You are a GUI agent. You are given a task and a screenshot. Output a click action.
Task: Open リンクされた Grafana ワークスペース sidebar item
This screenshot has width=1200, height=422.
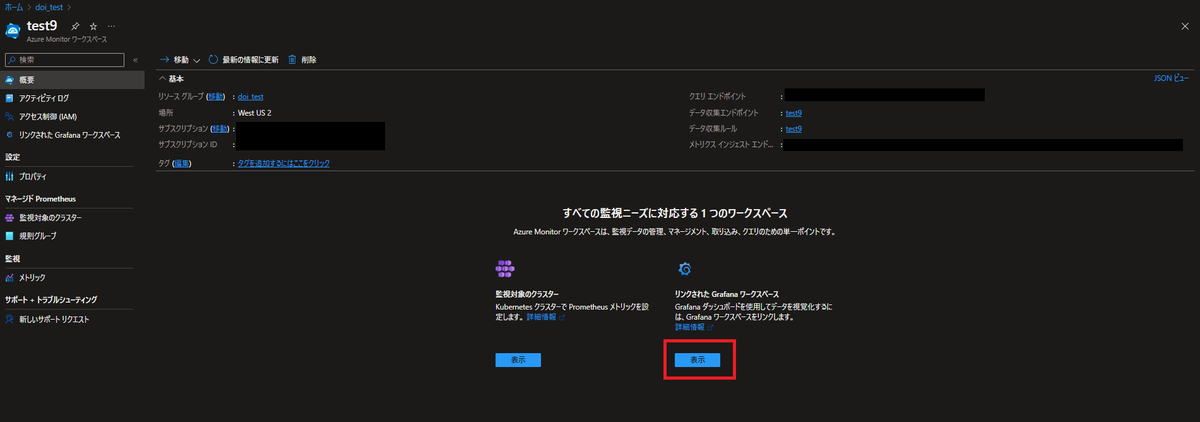coord(74,134)
